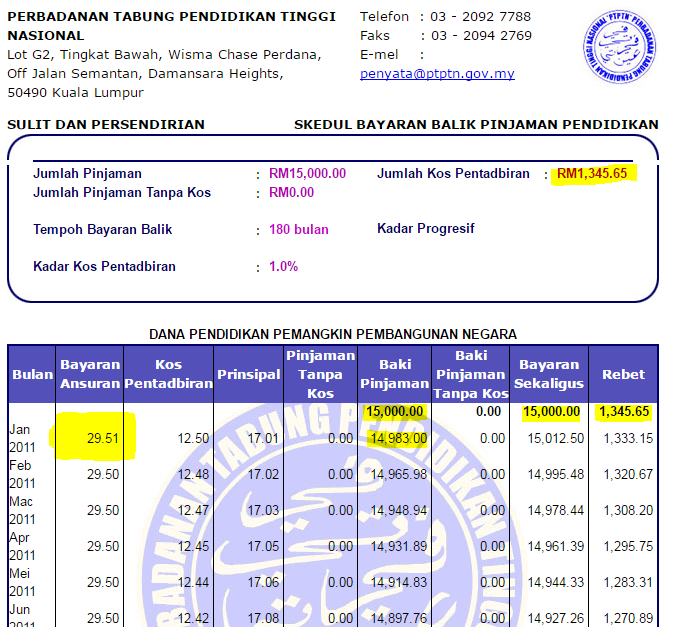The width and height of the screenshot is (676, 627).
Task: Click the PERBADANAN TABUNG PENDIDIKAN TINGGI NASIONAL name
Action: 171,26
